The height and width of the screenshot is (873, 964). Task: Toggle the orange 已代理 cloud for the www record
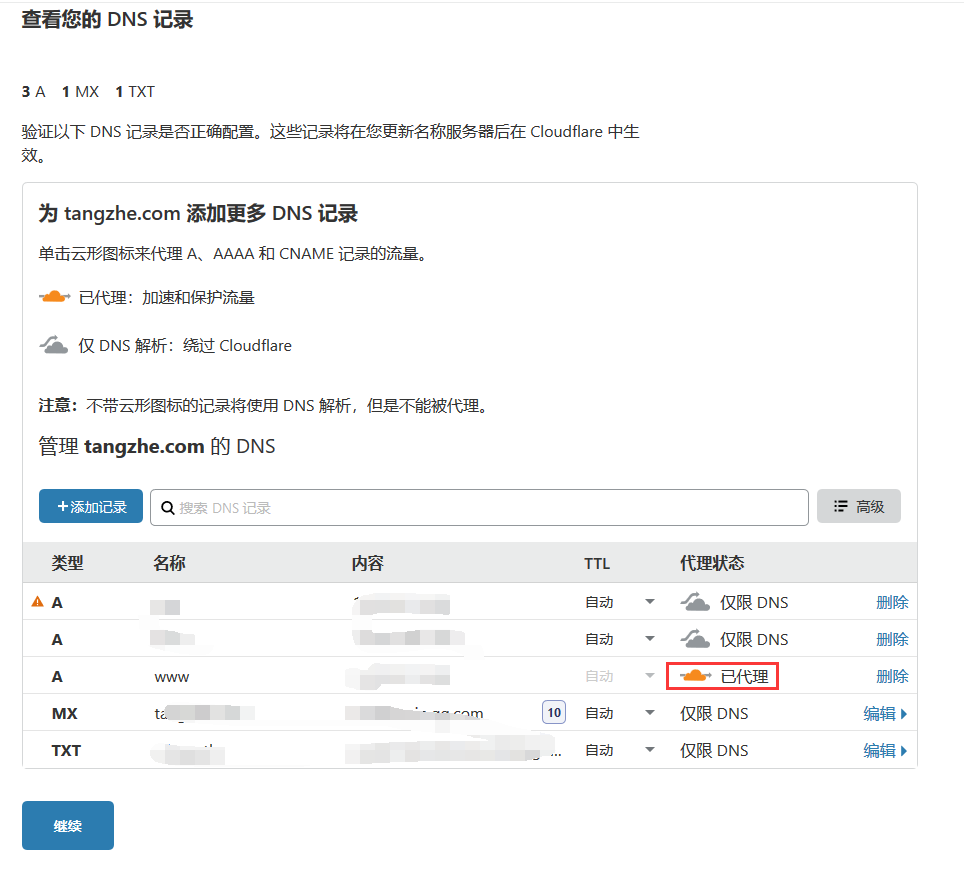tap(695, 676)
